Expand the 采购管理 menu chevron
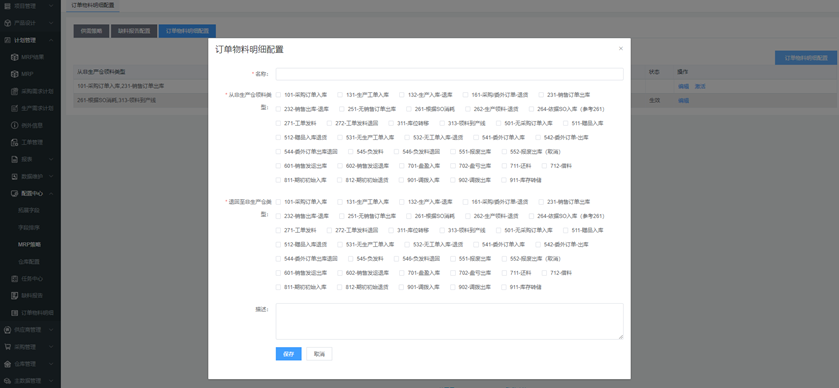Image resolution: width=839 pixels, height=388 pixels. [x=50, y=347]
